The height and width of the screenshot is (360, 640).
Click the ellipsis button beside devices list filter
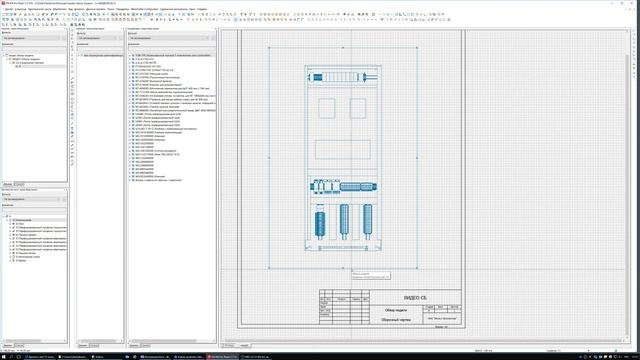click(x=213, y=38)
